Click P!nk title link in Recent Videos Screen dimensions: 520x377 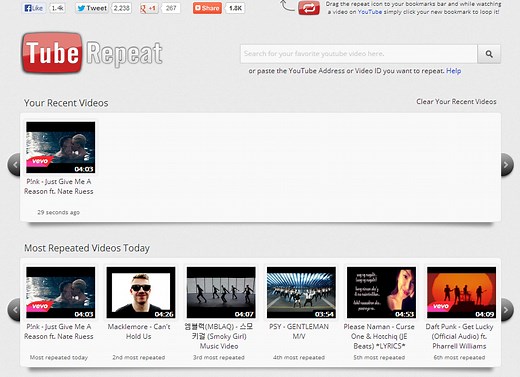tap(59, 186)
